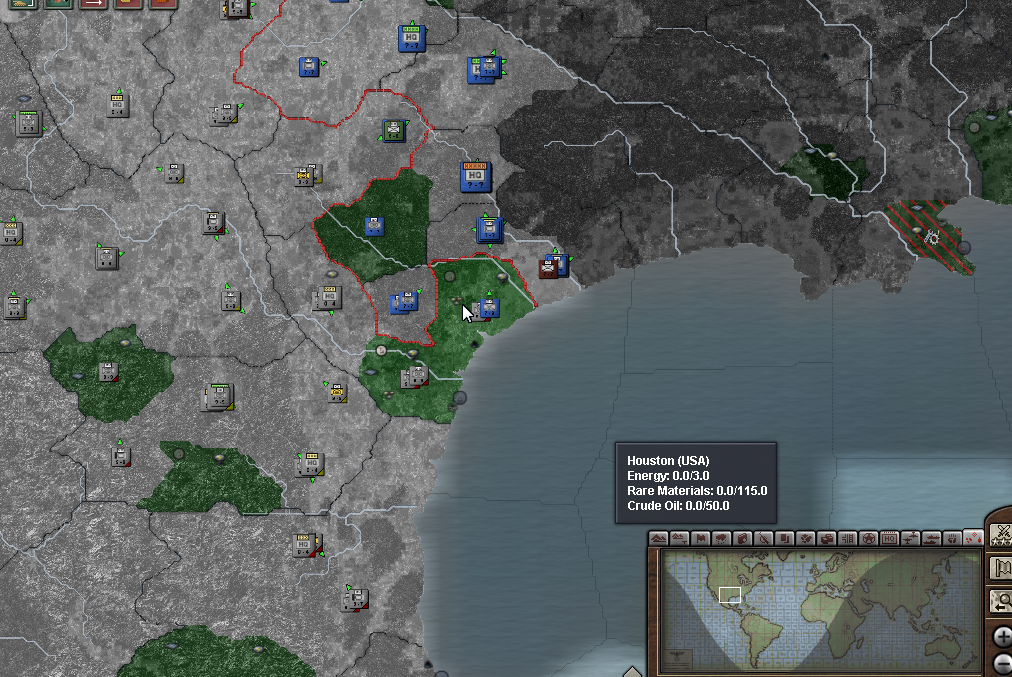Click the magnifier-with-arrow button beside minimap
The height and width of the screenshot is (677, 1012).
pyautogui.click(x=1002, y=602)
